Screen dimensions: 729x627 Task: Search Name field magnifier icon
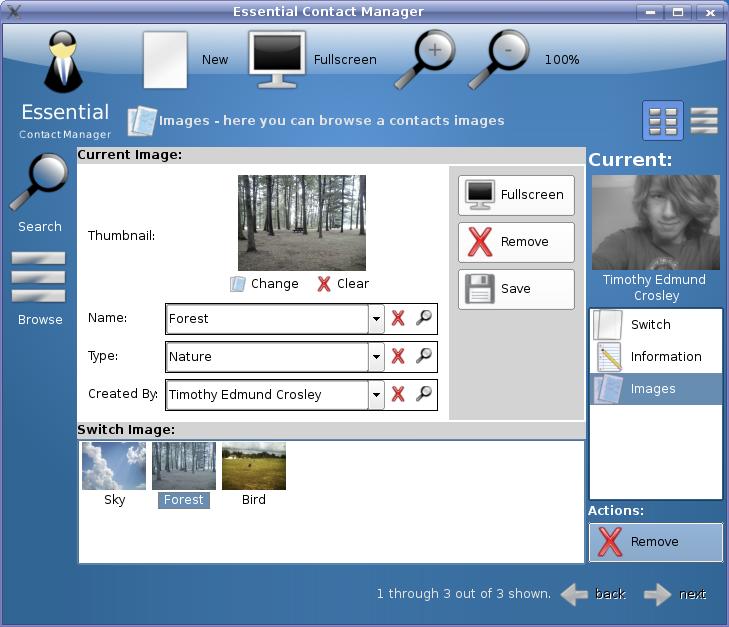(424, 318)
